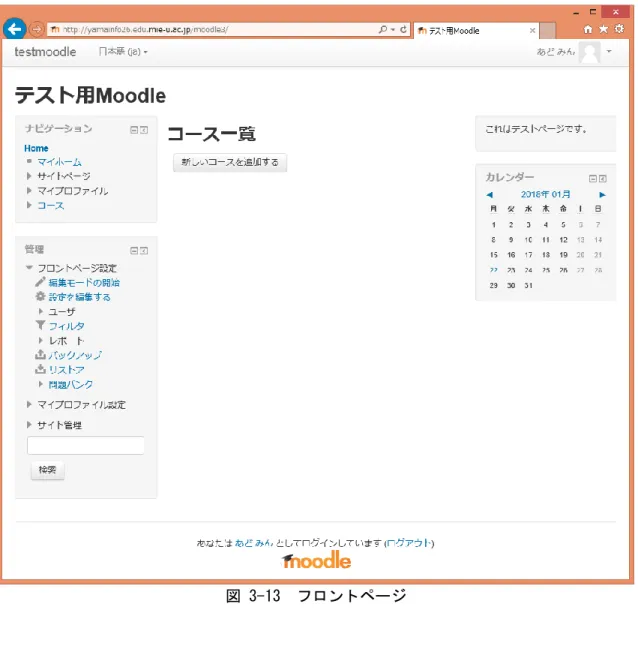Collapse the 管理 block with hide icon
638x649 pixels.
[134, 251]
